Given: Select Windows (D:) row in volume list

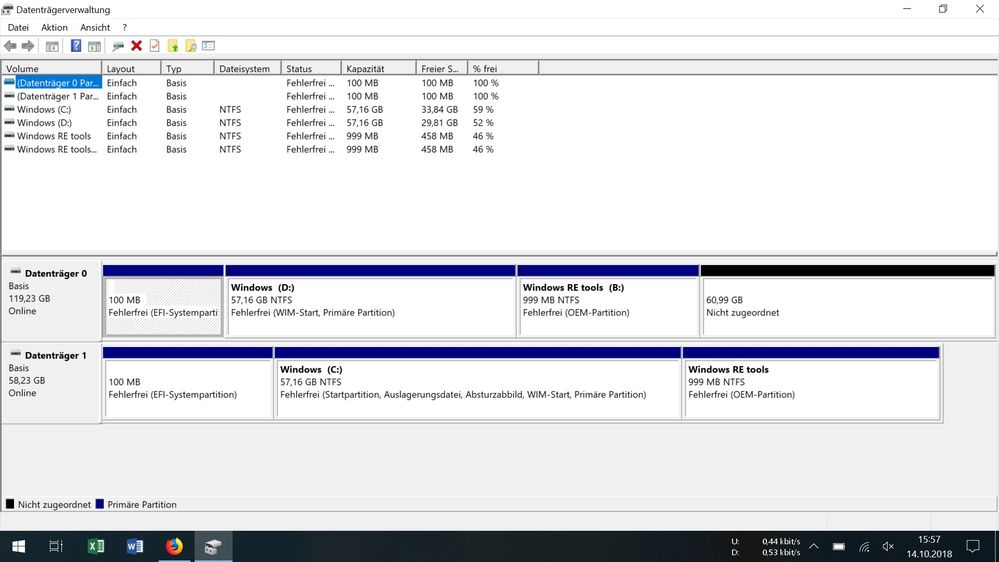Looking at the screenshot, I should [x=43, y=123].
